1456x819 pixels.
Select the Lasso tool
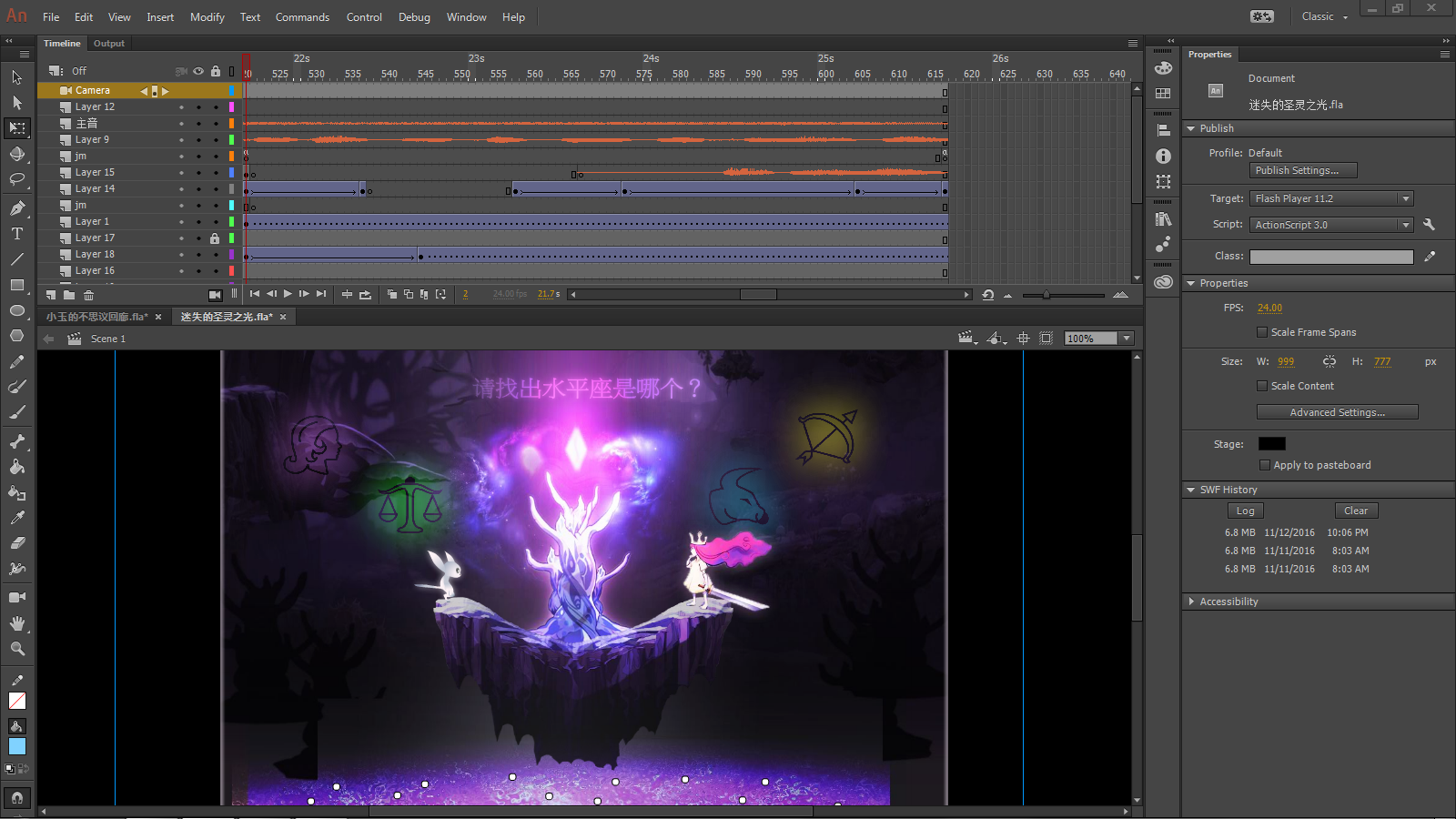pyautogui.click(x=17, y=179)
